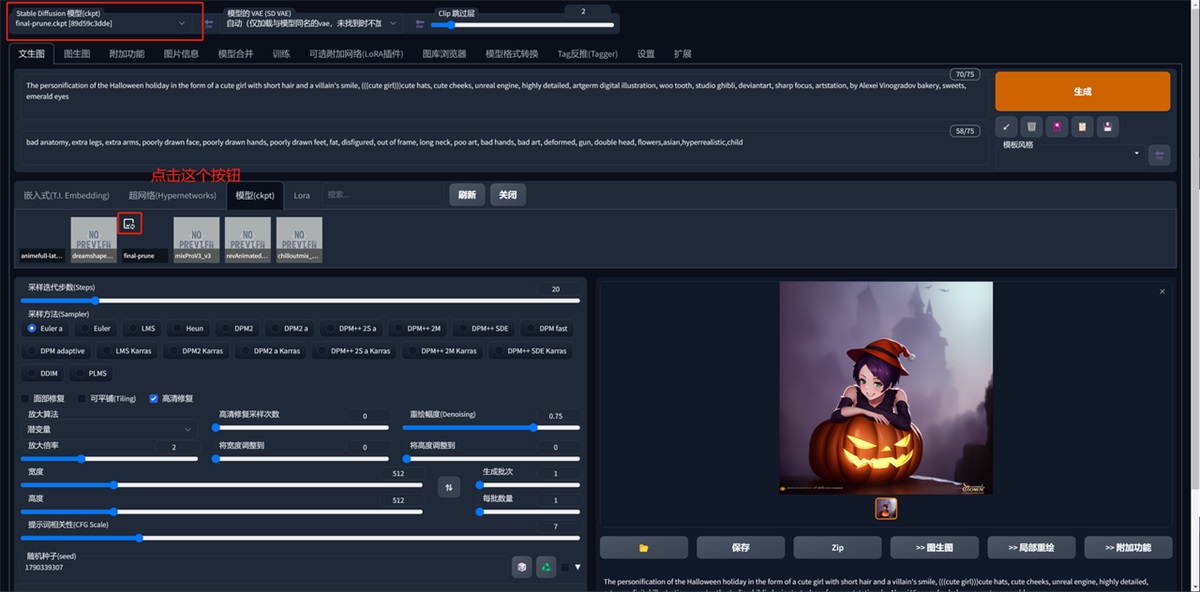1200x592 pixels.
Task: Click the 采样迭代步数 Steps slider track
Action: [x=300, y=300]
